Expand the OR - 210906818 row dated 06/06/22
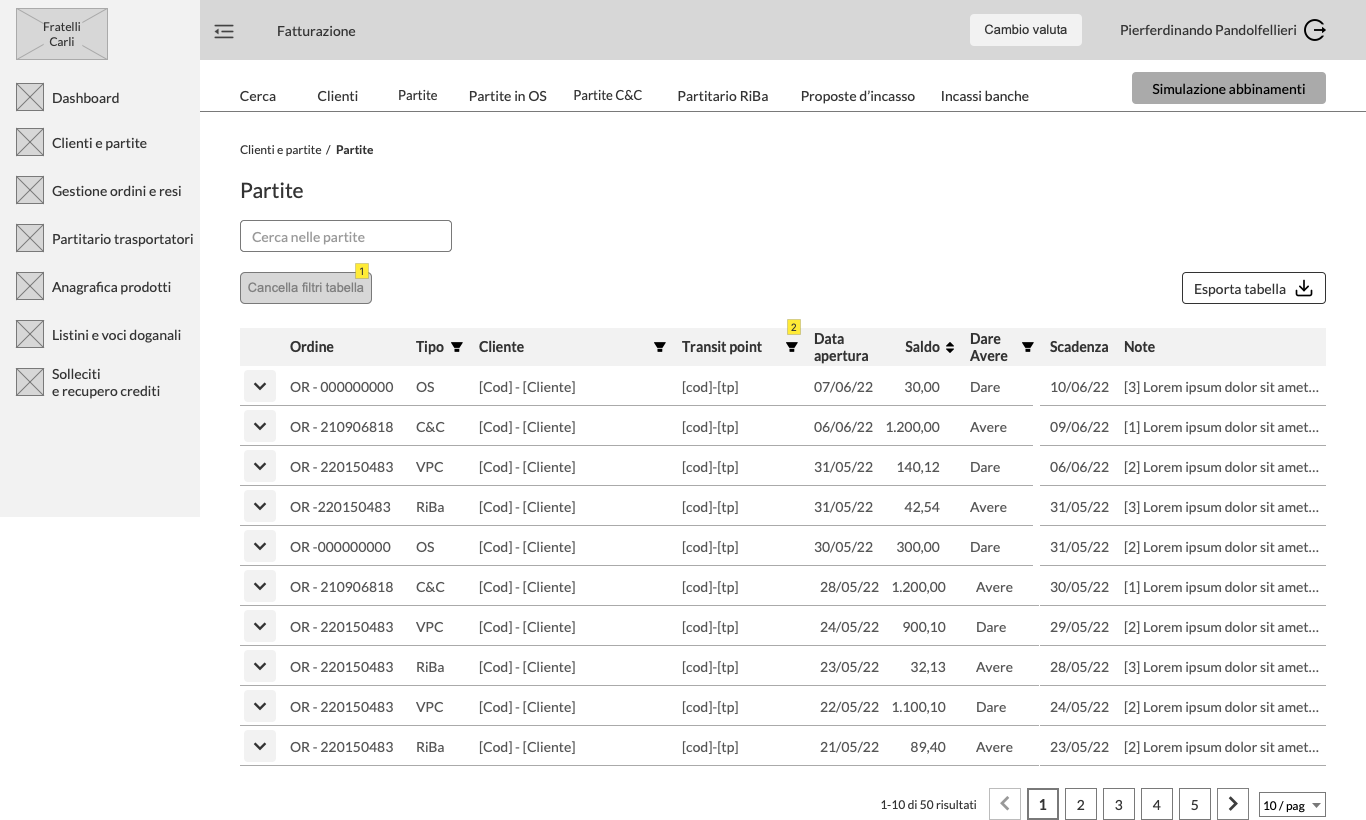 (260, 427)
